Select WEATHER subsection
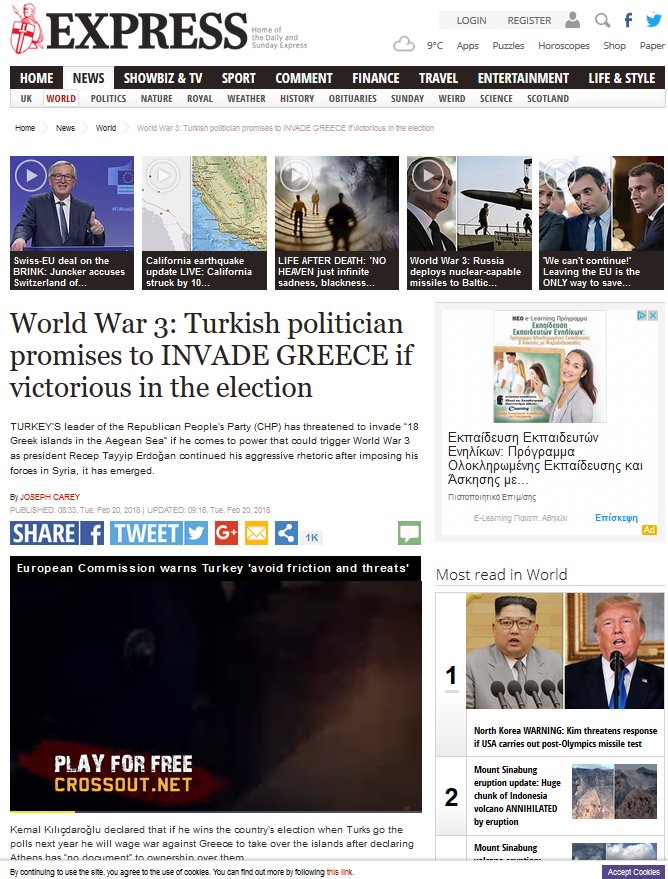The height and width of the screenshot is (879, 668). [246, 99]
